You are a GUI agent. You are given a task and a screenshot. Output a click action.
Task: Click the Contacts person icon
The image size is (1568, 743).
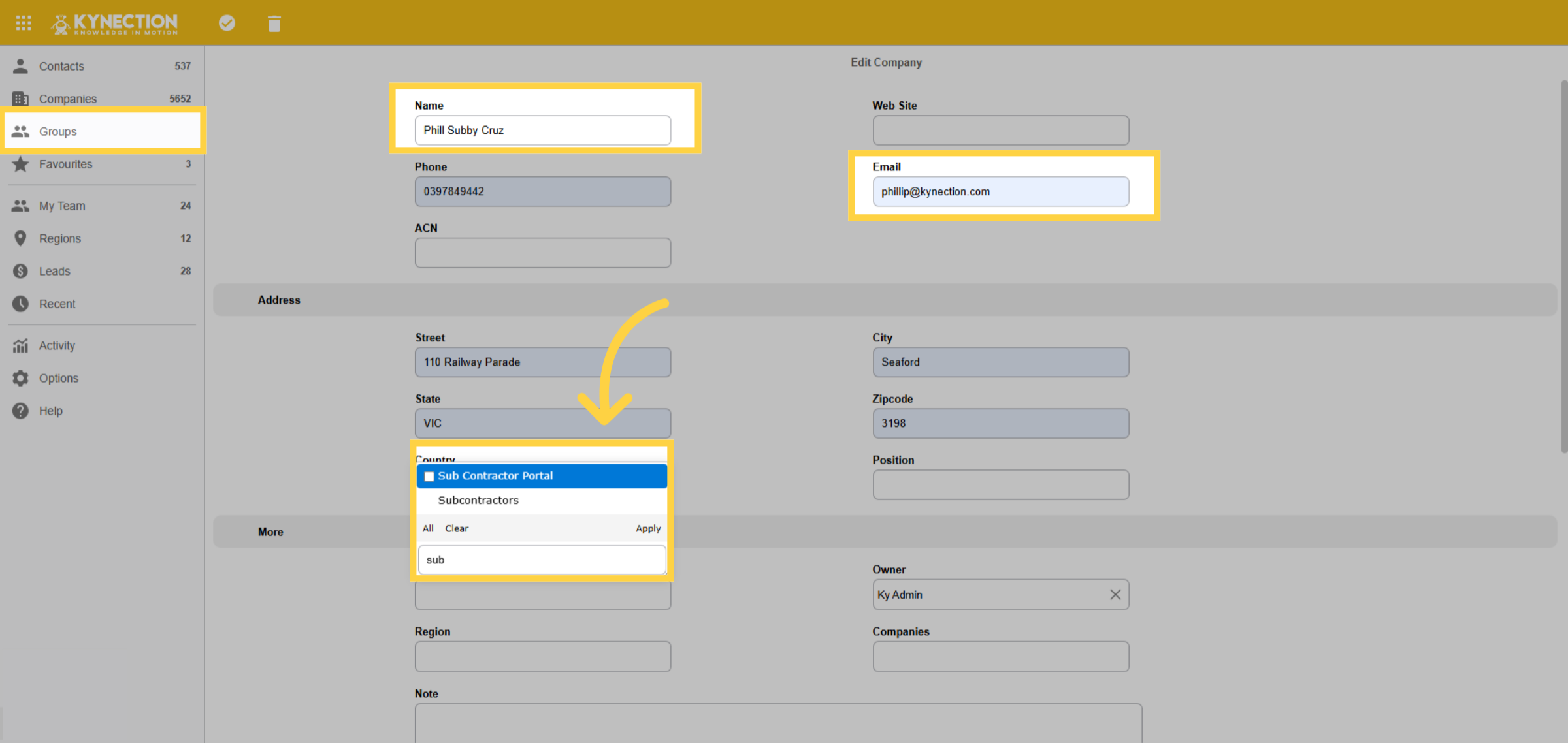20,66
